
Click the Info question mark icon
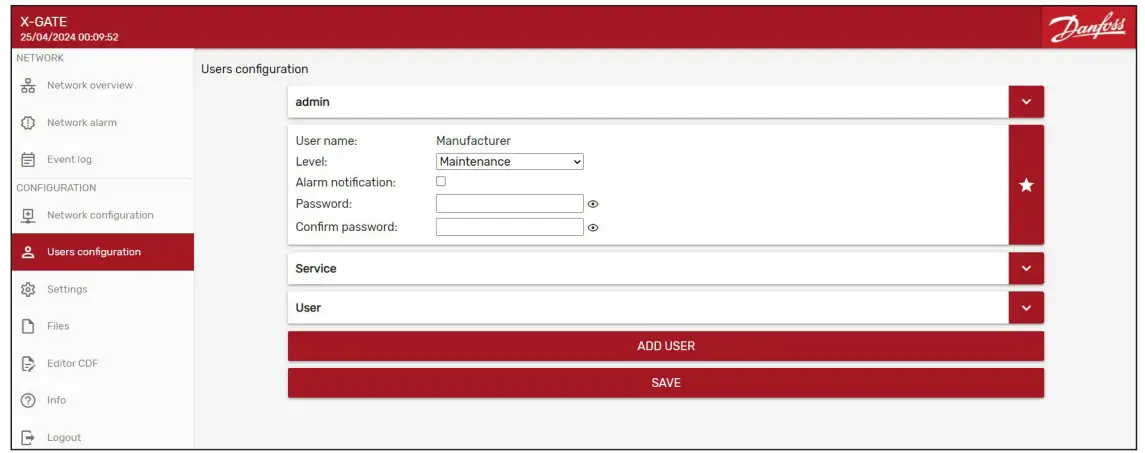point(28,400)
